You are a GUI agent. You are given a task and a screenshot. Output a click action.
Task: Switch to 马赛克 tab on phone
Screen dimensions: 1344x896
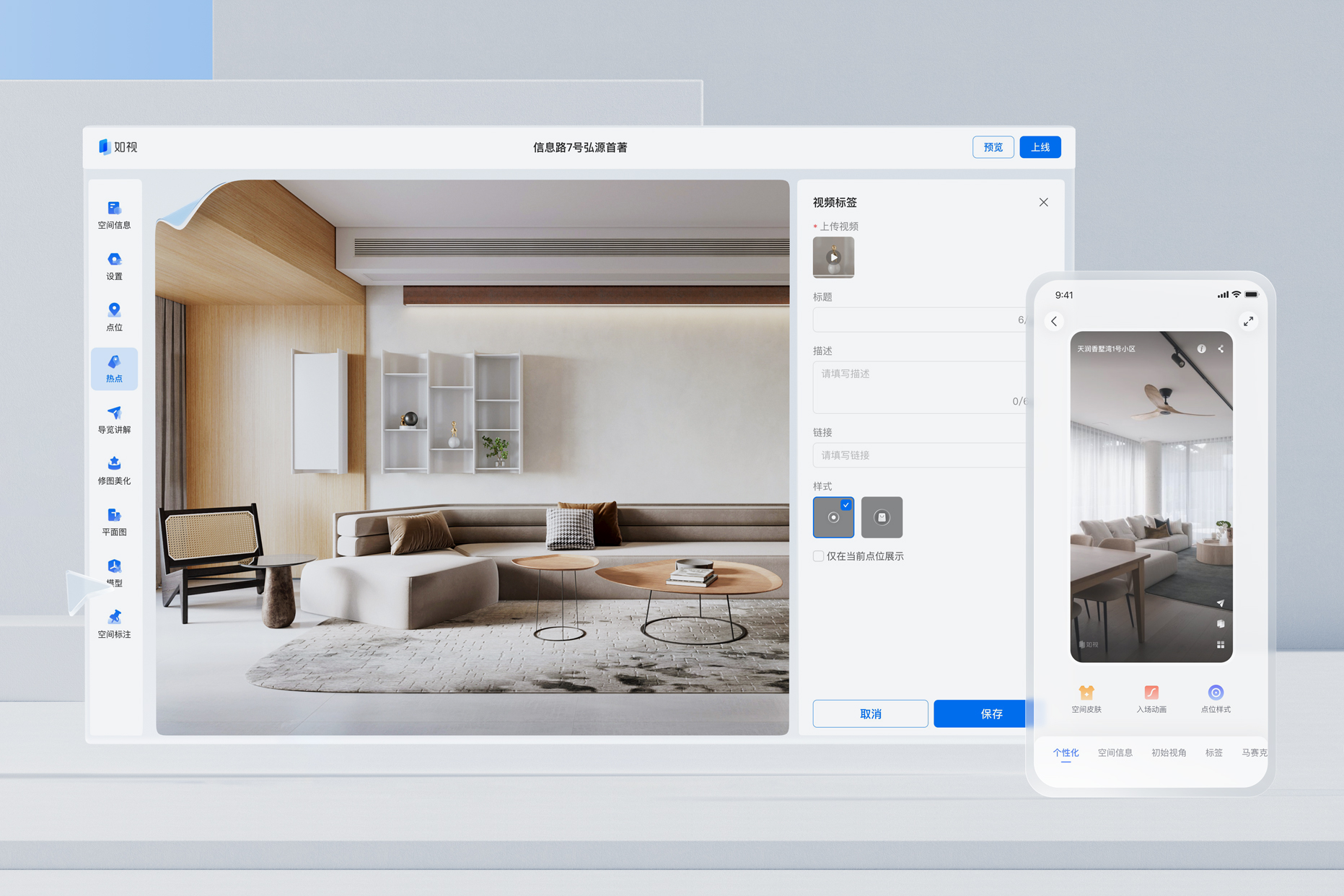[x=1254, y=752]
